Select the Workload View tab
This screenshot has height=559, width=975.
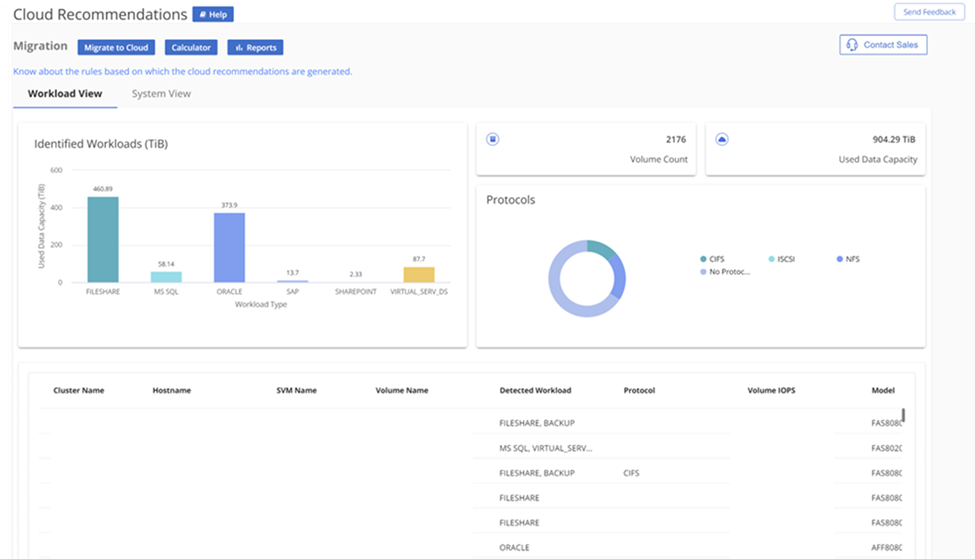[65, 94]
